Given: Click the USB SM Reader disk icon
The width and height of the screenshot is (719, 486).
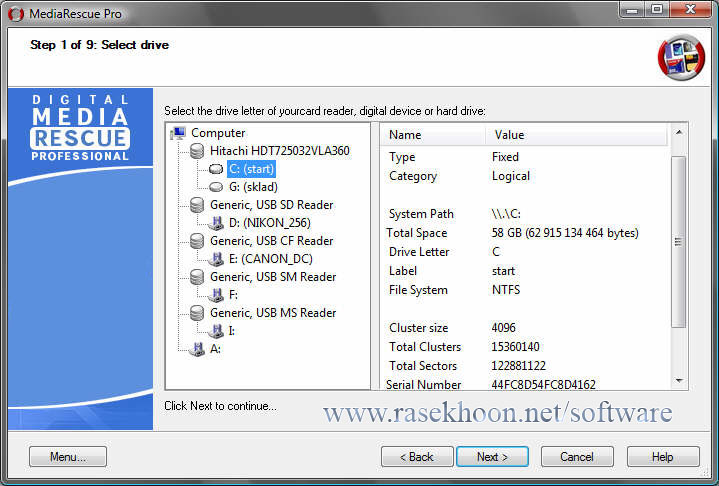Looking at the screenshot, I should [197, 277].
